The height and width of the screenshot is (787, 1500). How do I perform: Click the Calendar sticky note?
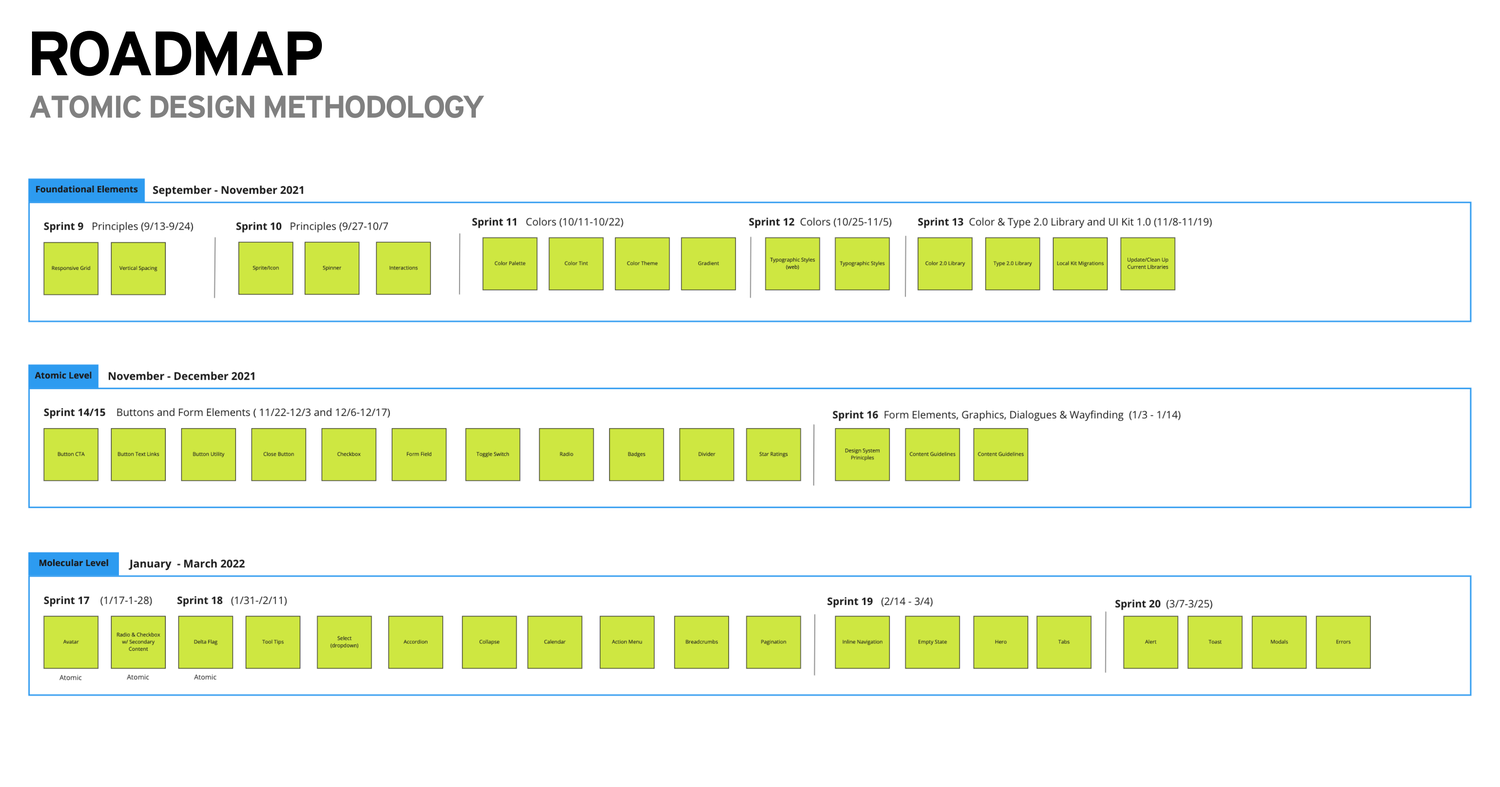(x=555, y=642)
